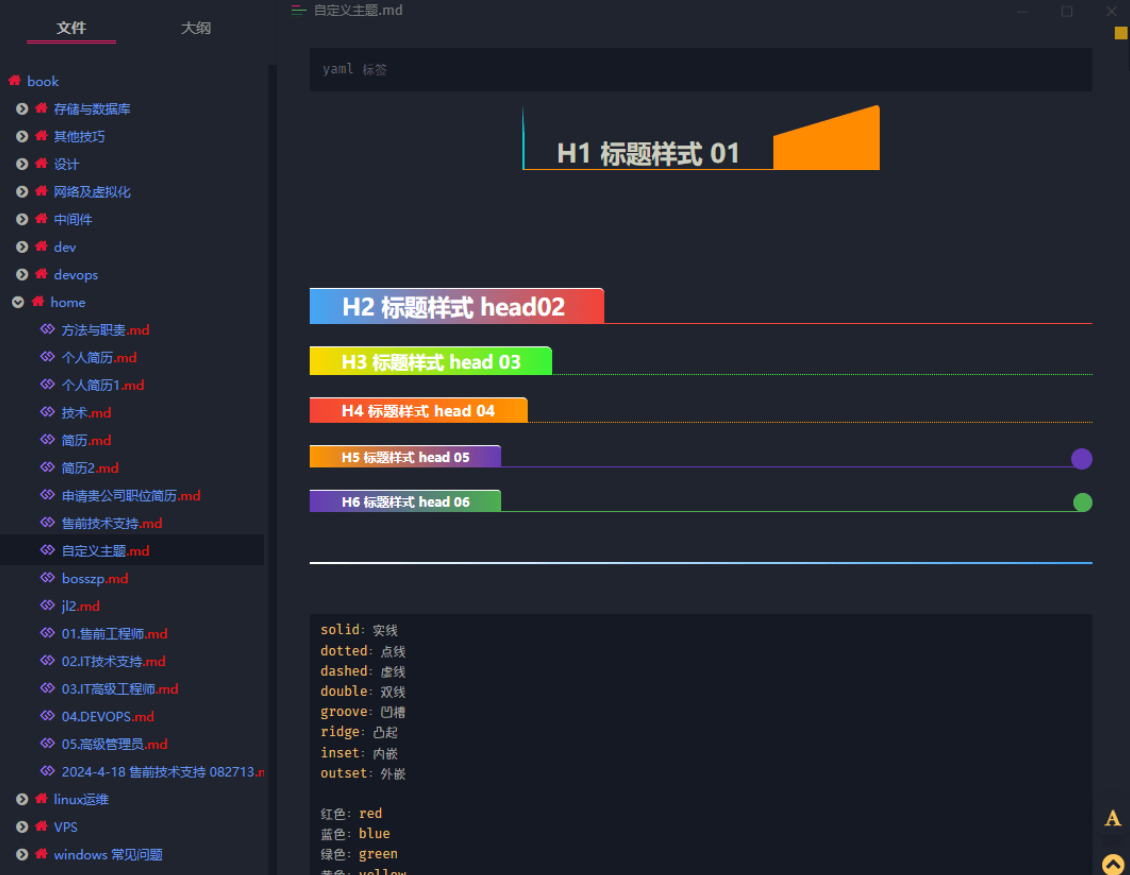Click the H6 标题样式 head 06 heading
Image resolution: width=1130 pixels, height=875 pixels.
[405, 502]
